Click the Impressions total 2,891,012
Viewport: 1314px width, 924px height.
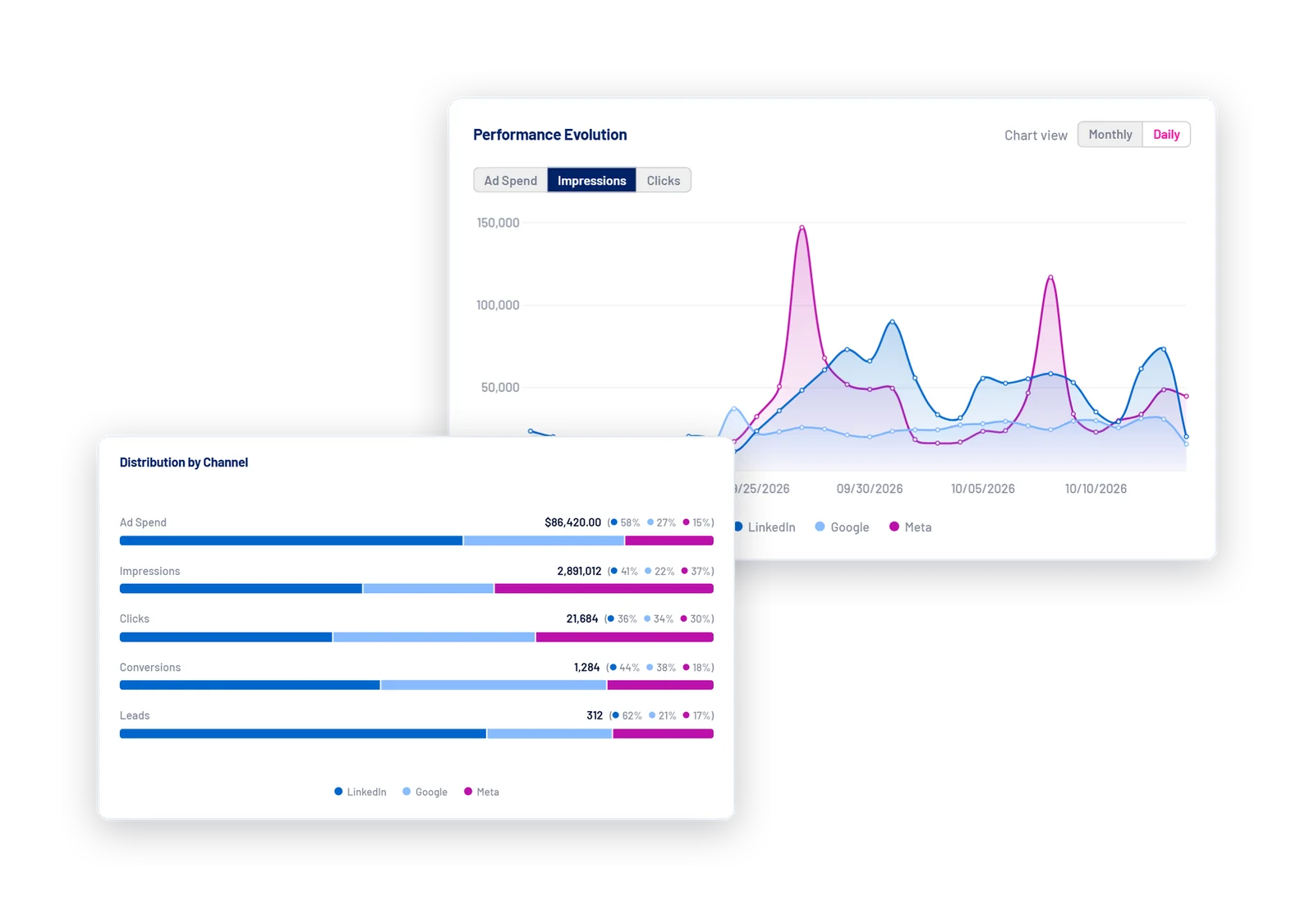point(579,571)
